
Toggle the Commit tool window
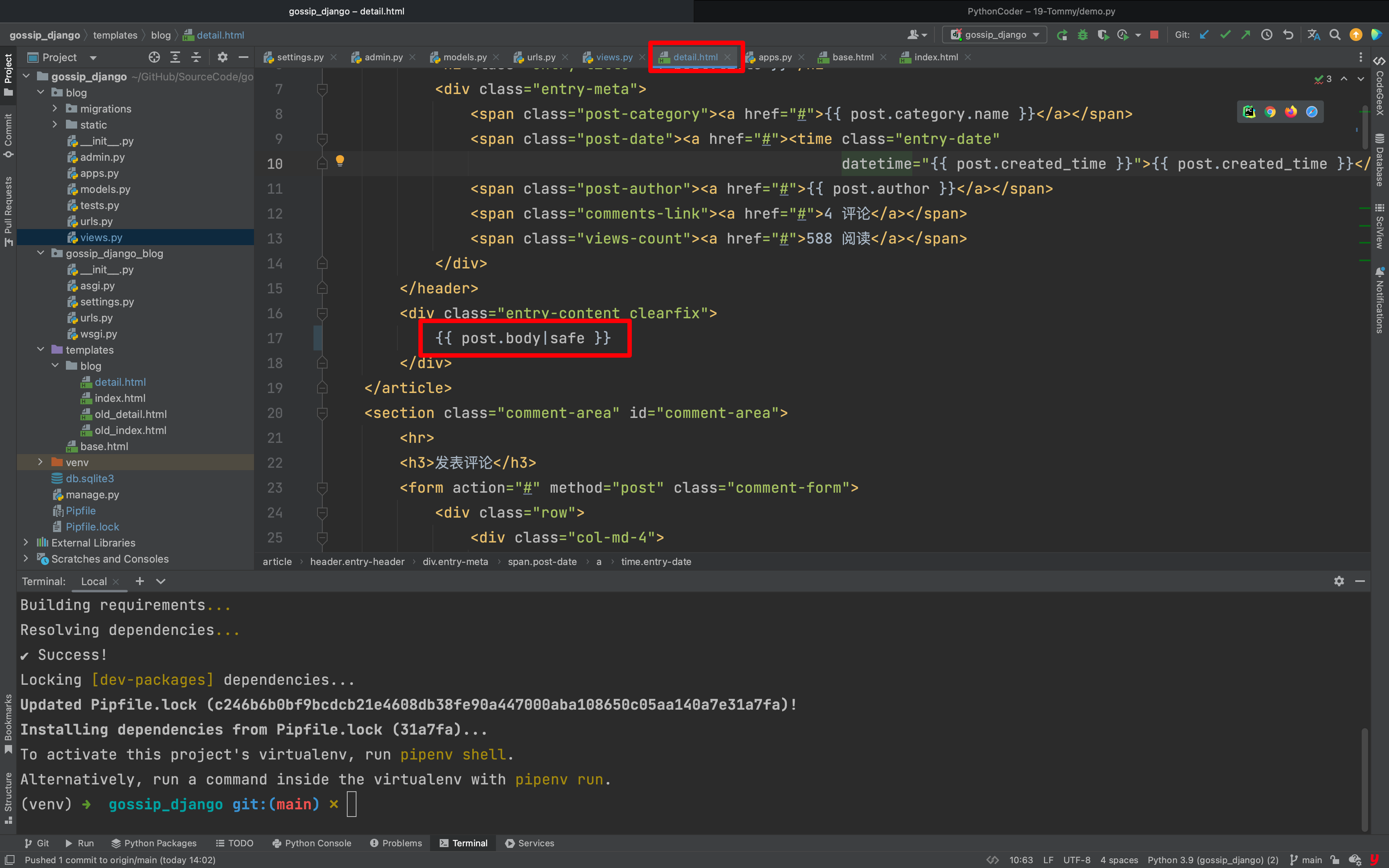(8, 135)
